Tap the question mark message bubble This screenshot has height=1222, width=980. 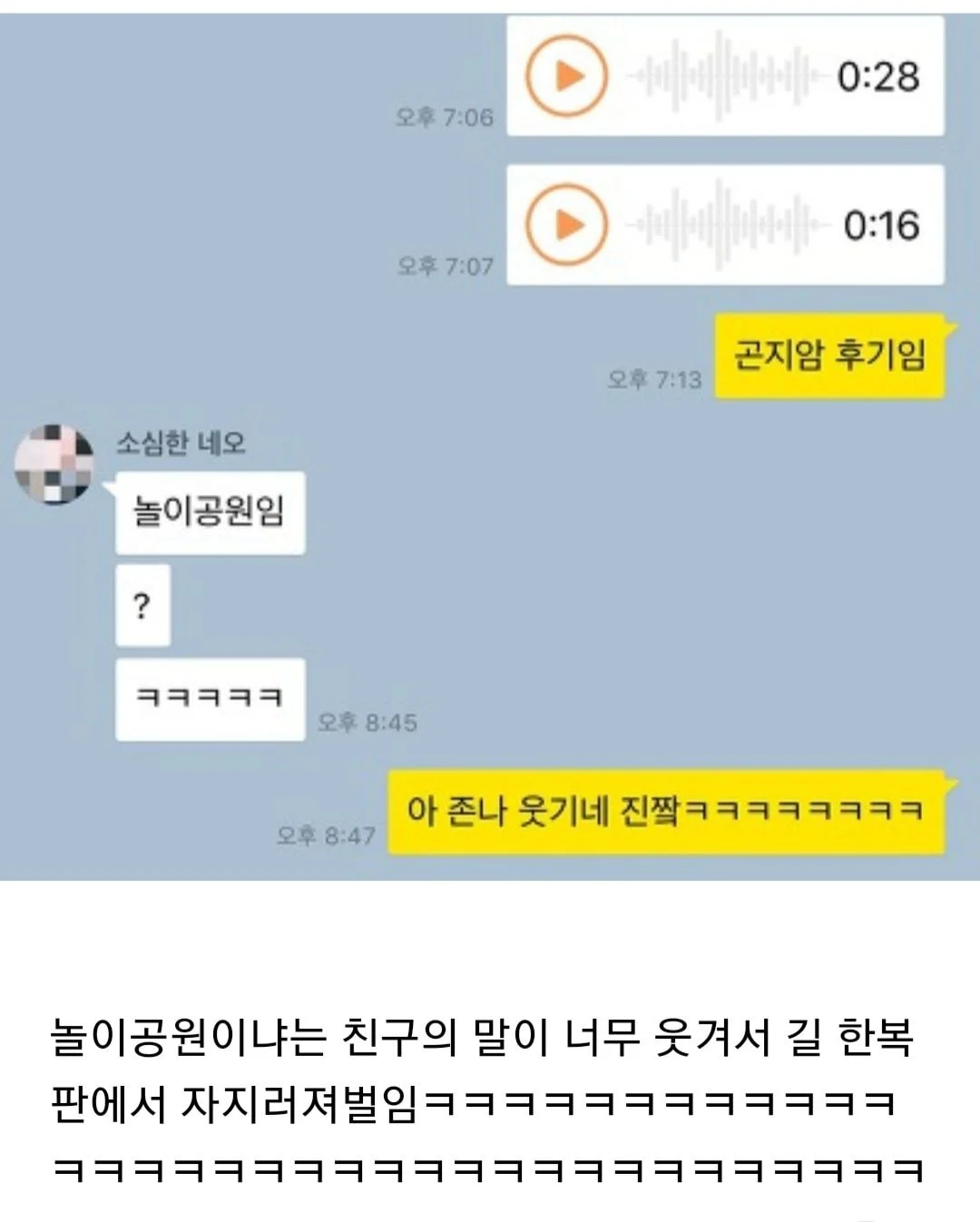click(142, 605)
